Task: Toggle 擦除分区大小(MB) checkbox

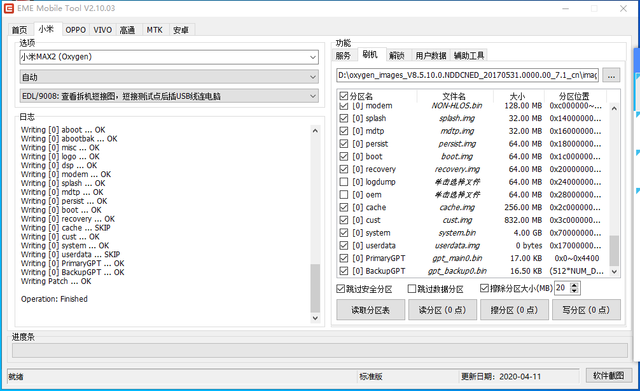Action: click(x=484, y=288)
